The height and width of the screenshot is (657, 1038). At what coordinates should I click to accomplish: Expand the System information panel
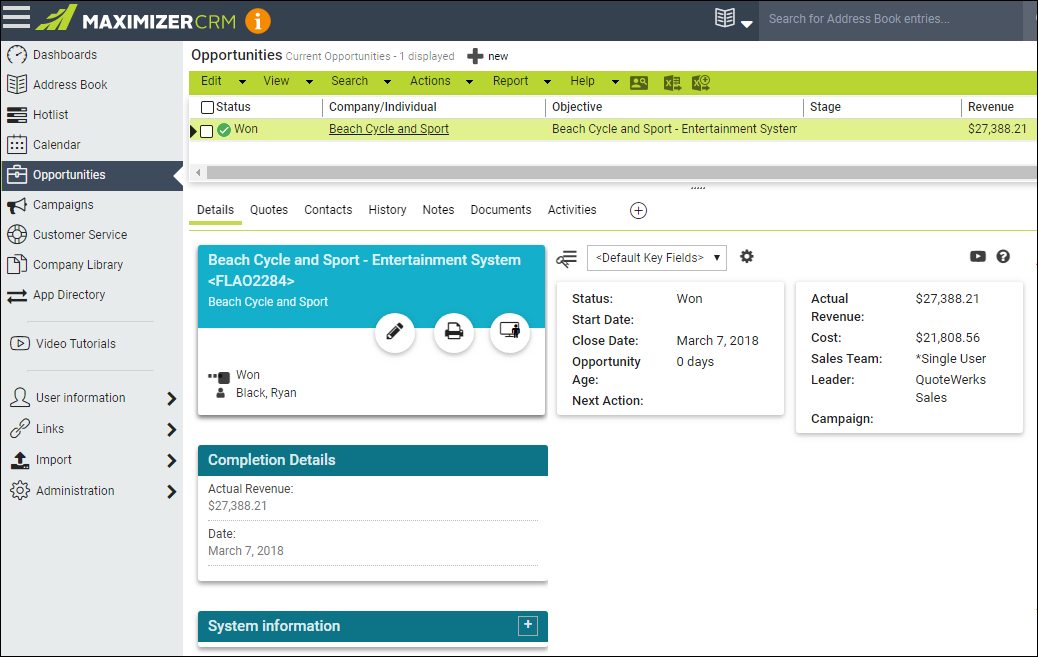(x=528, y=626)
